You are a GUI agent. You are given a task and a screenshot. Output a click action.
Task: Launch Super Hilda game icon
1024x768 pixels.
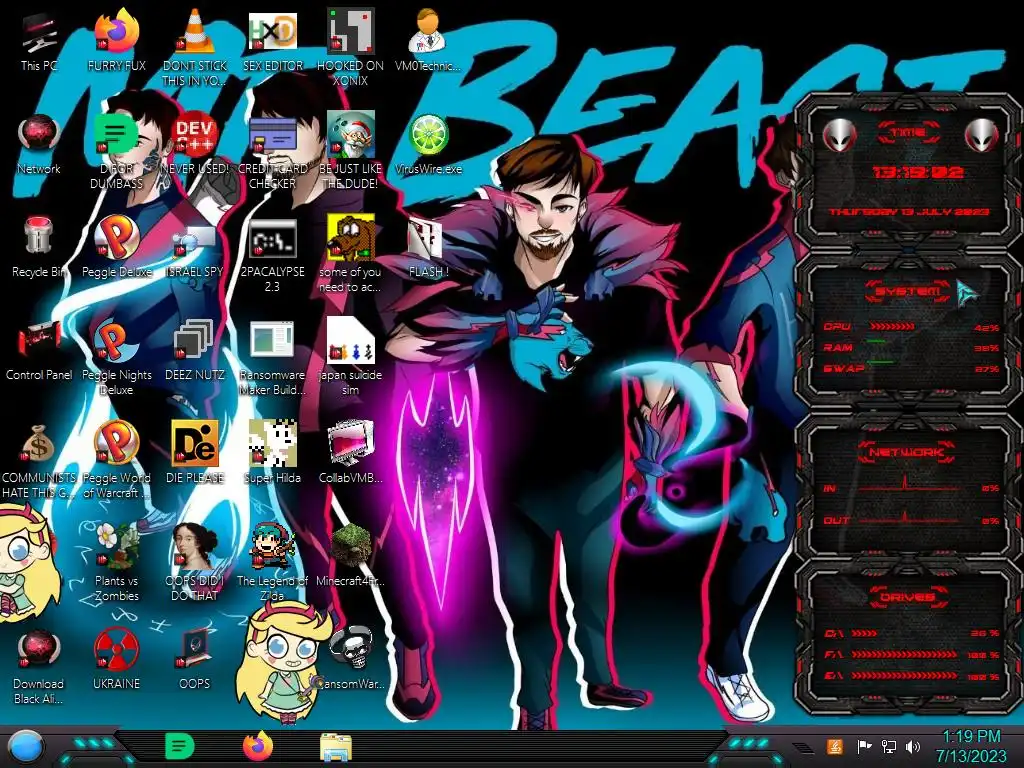tap(272, 454)
